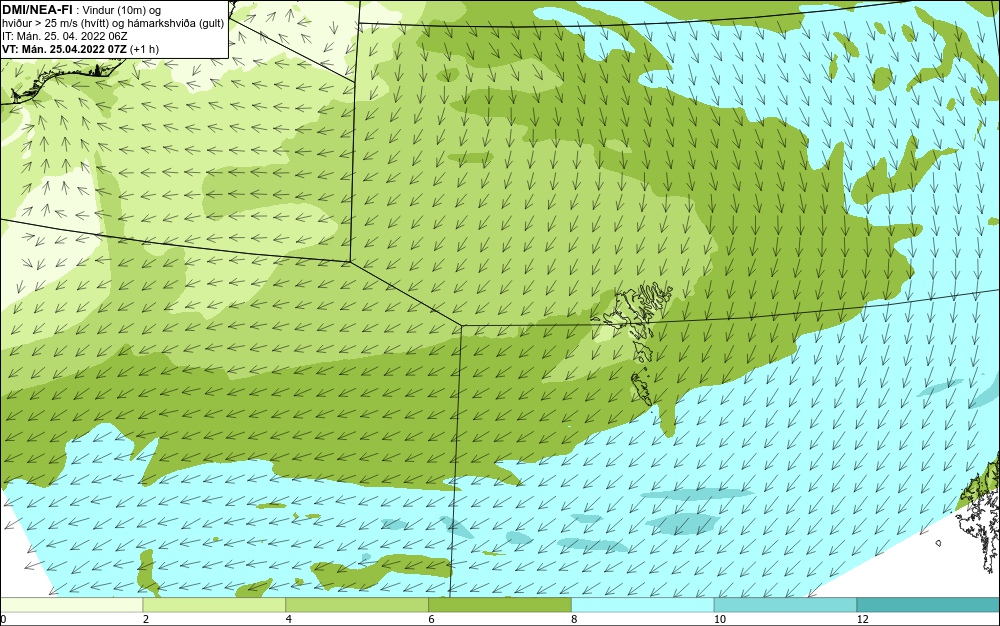Click the DMI/NEA-FI title text
Viewport: 1000px width, 626px height.
[x=36, y=10]
